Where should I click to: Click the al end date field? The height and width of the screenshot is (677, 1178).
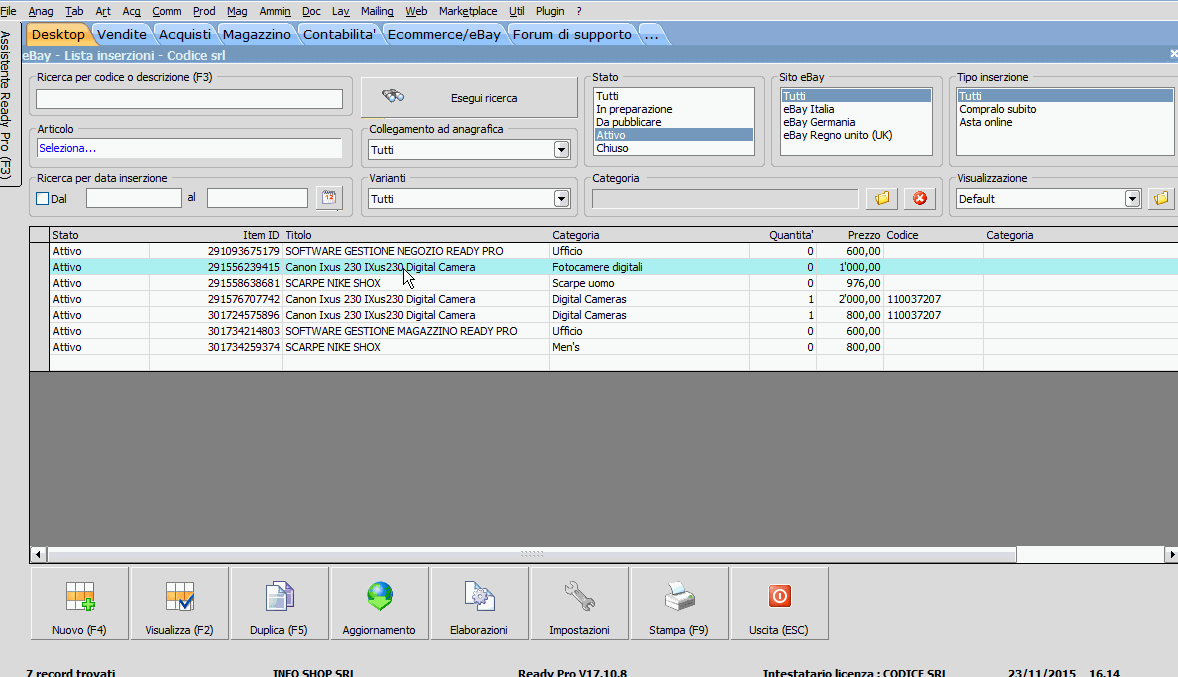click(257, 198)
